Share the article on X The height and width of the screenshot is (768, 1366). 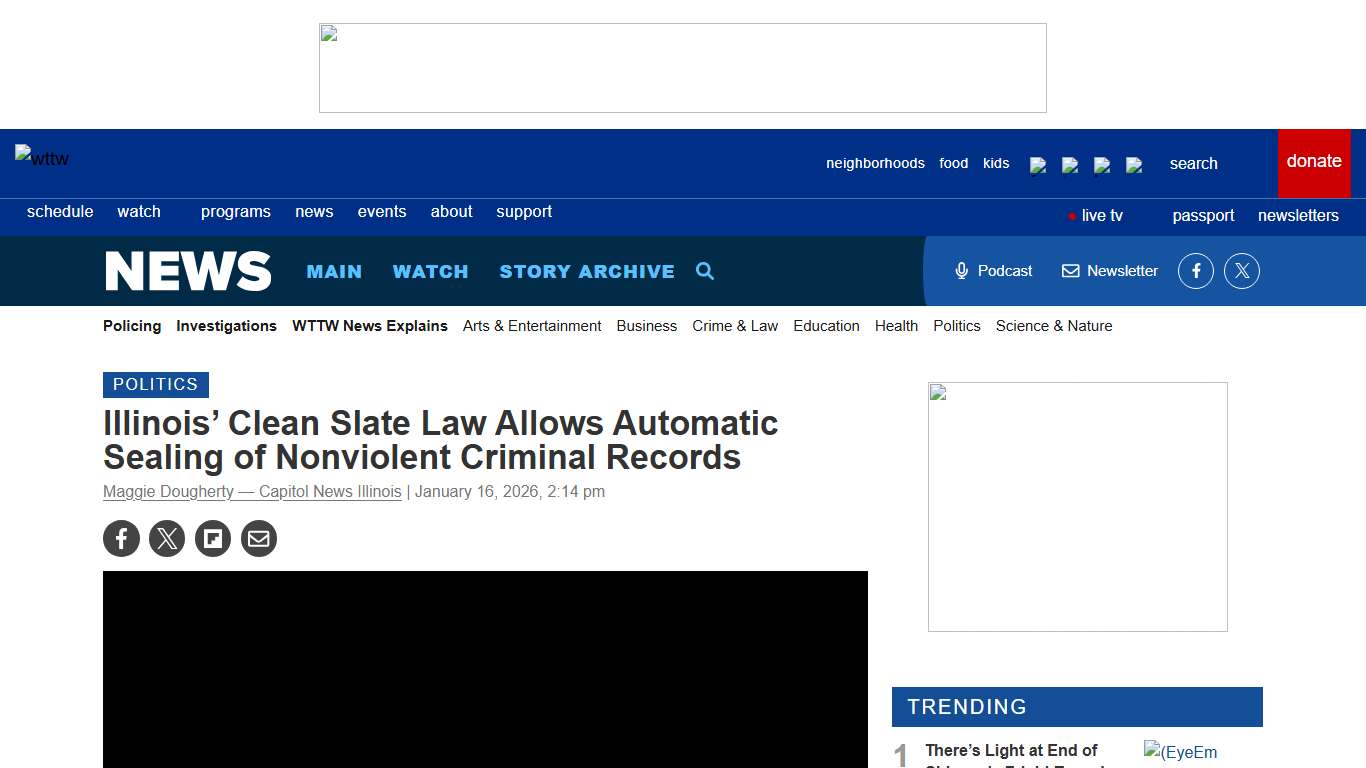167,538
